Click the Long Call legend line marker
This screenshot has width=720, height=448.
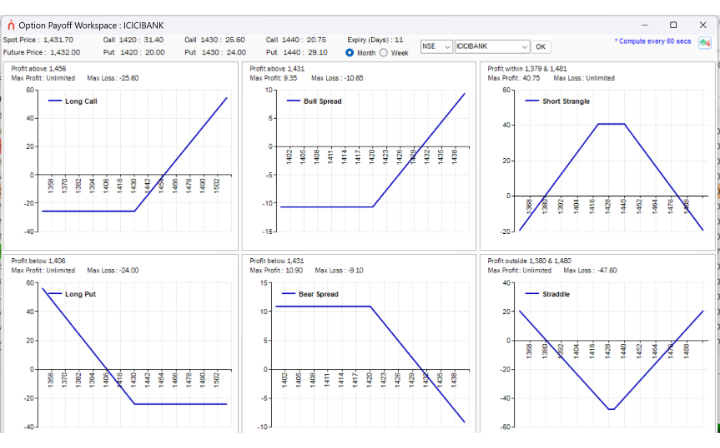pos(55,101)
